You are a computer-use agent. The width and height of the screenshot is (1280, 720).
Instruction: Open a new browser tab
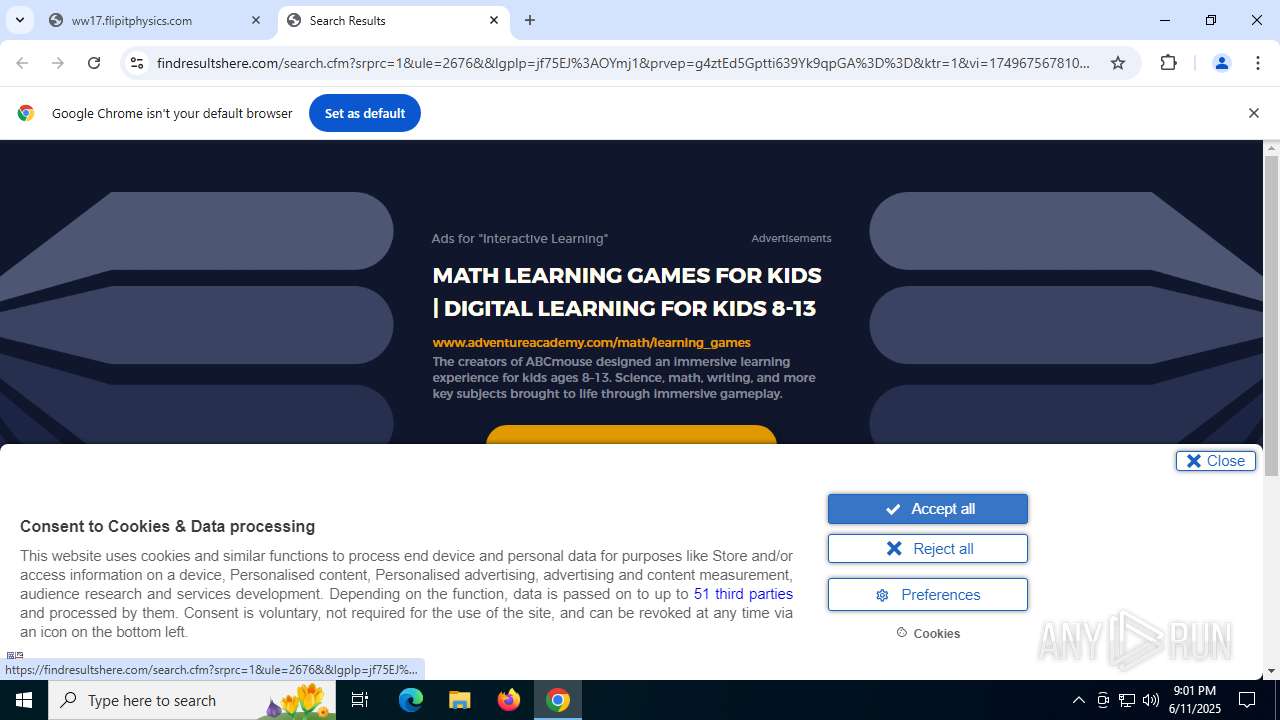pos(530,20)
